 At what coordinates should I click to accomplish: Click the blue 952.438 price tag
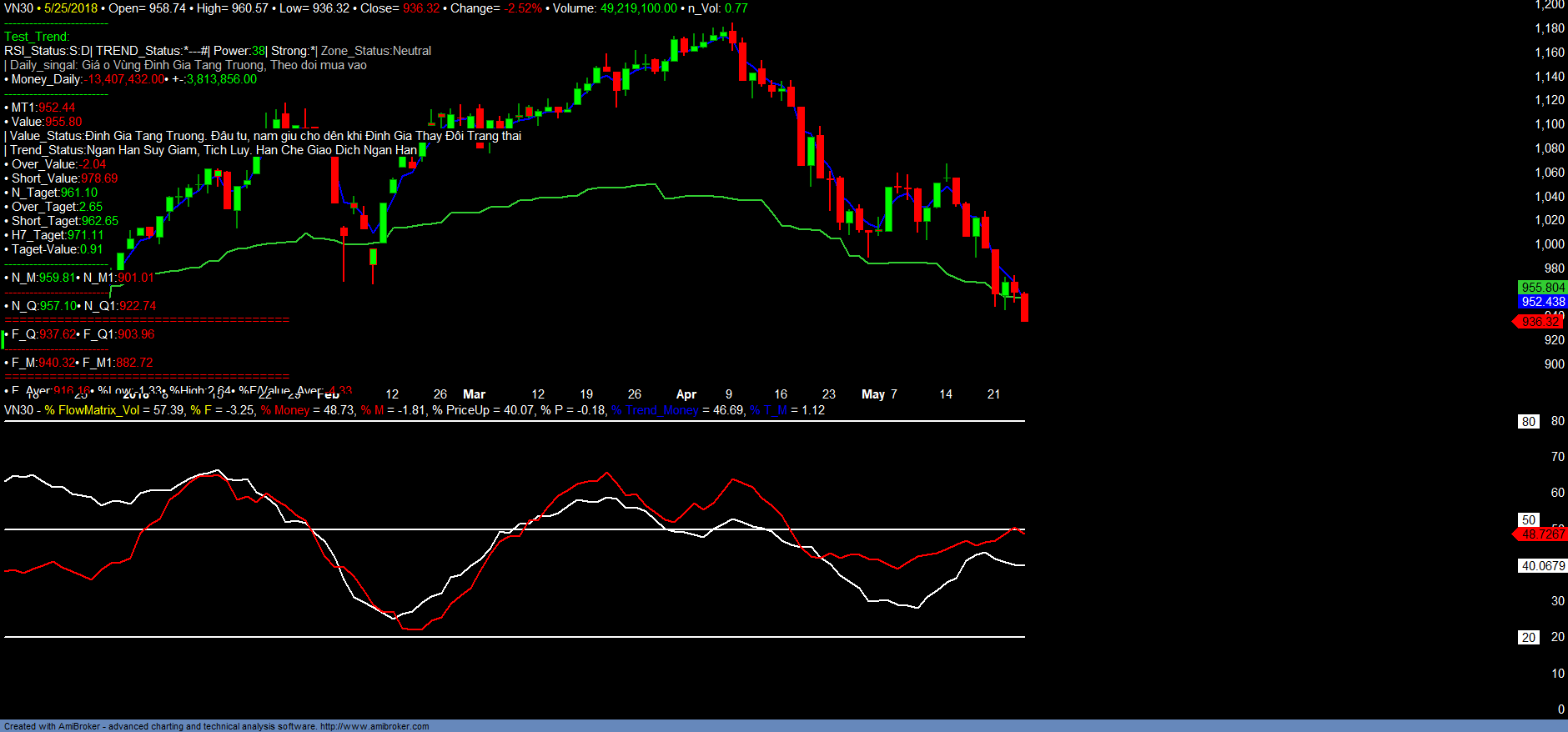pyautogui.click(x=1542, y=302)
